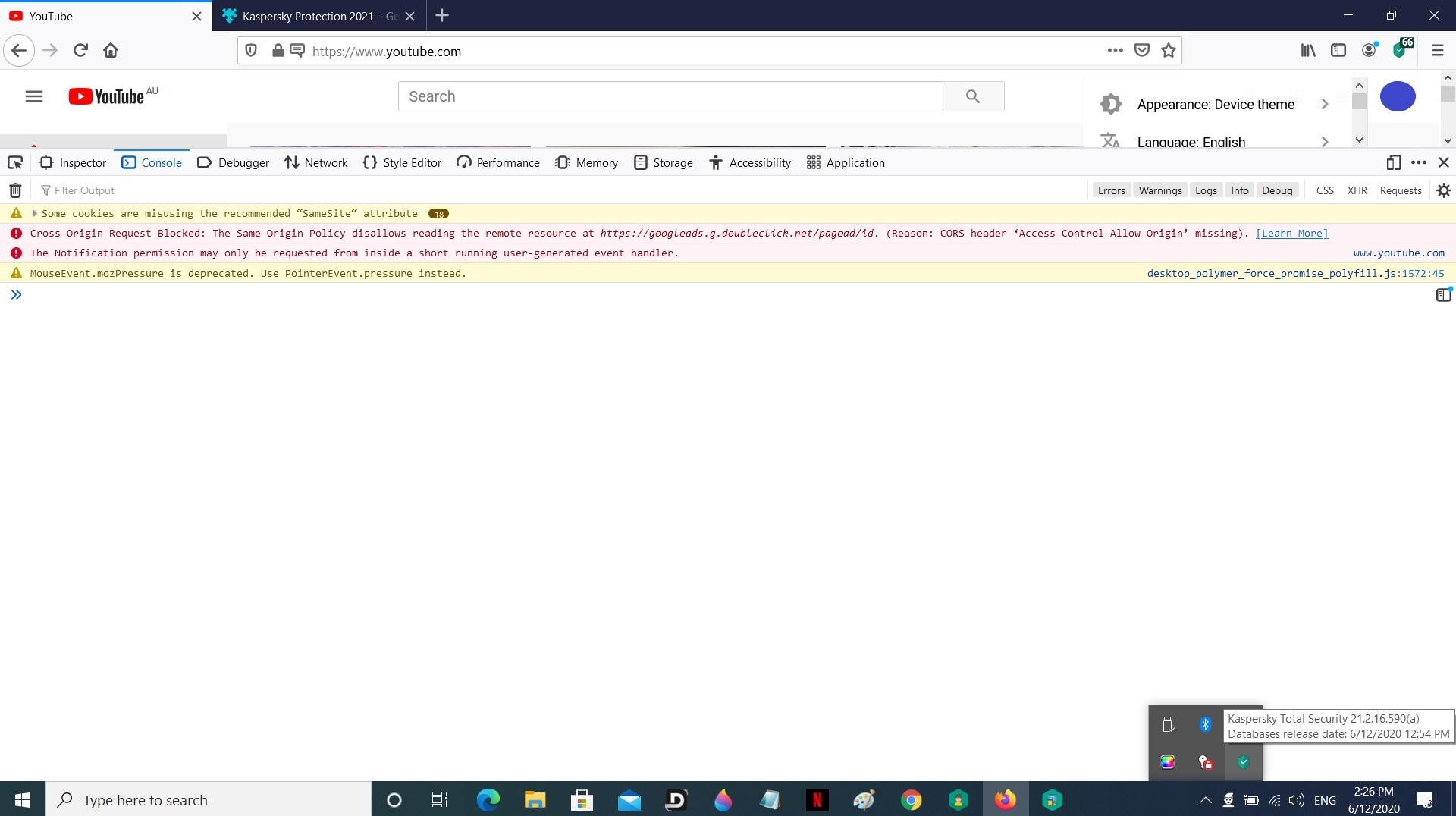Image resolution: width=1456 pixels, height=816 pixels.
Task: Open DevTools more options ellipsis
Action: point(1419,162)
